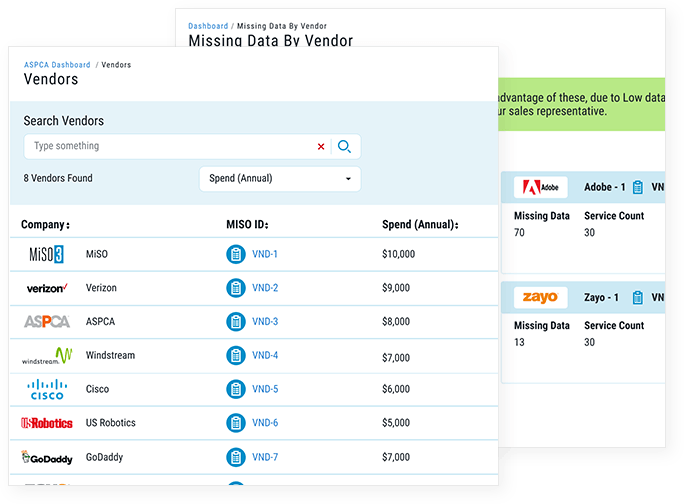Click clipboard icon next to VND-4
Image resolution: width=684 pixels, height=504 pixels.
point(236,356)
